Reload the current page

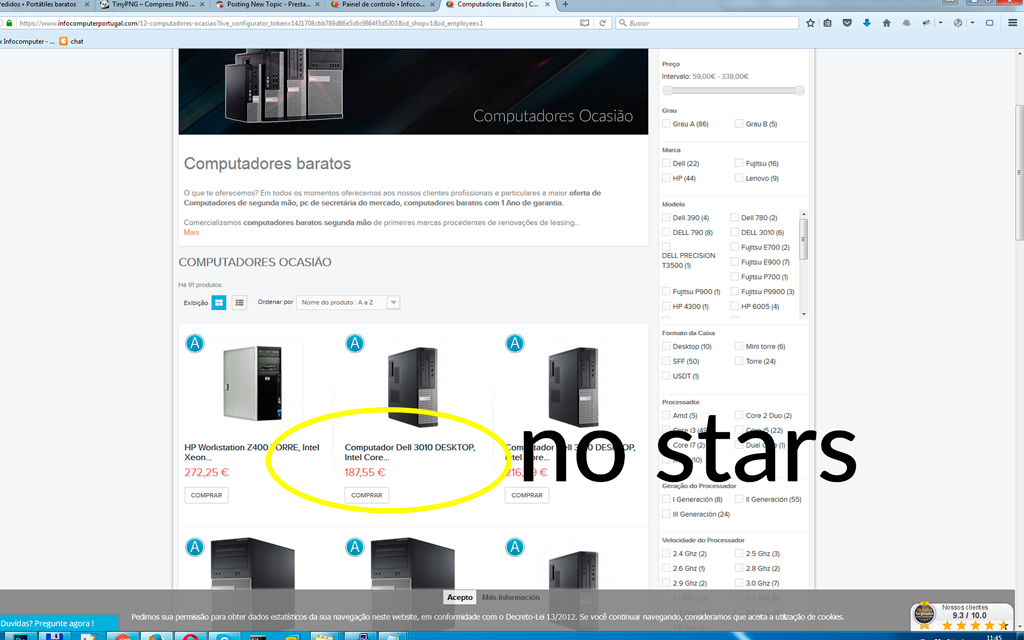click(602, 23)
